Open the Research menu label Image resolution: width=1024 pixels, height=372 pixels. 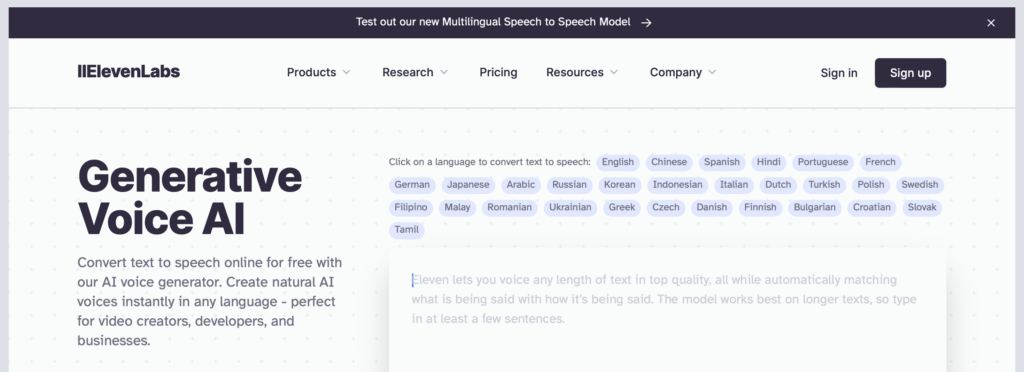pos(408,72)
